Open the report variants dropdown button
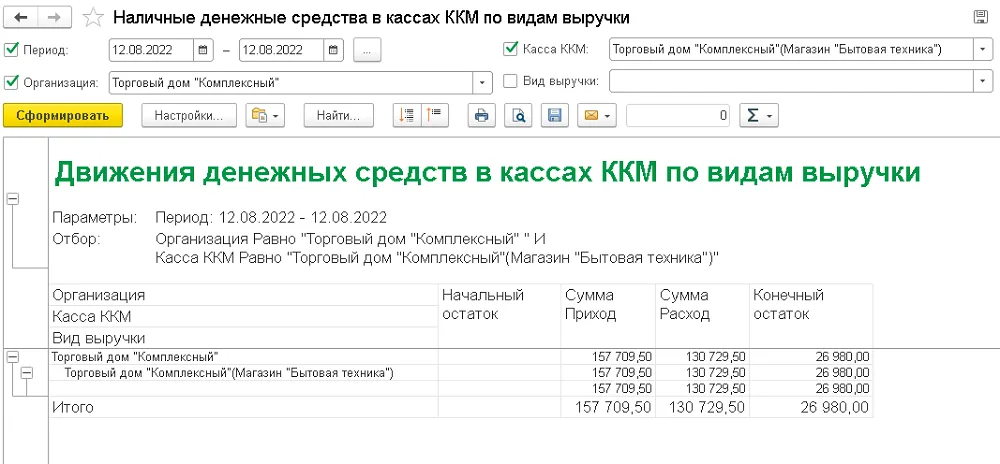The width and height of the screenshot is (1000, 464). pos(266,115)
